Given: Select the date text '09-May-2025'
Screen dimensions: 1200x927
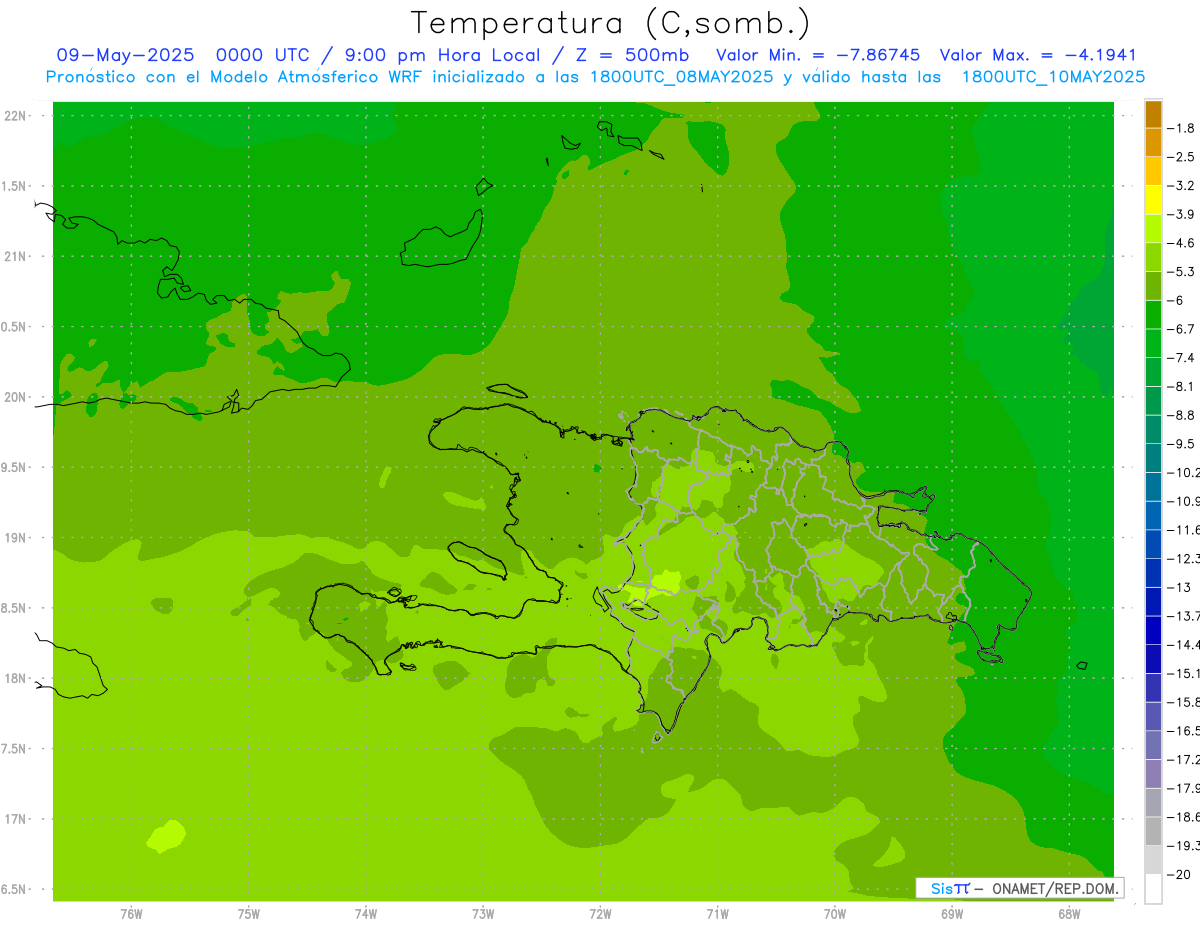Looking at the screenshot, I should click(x=125, y=55).
